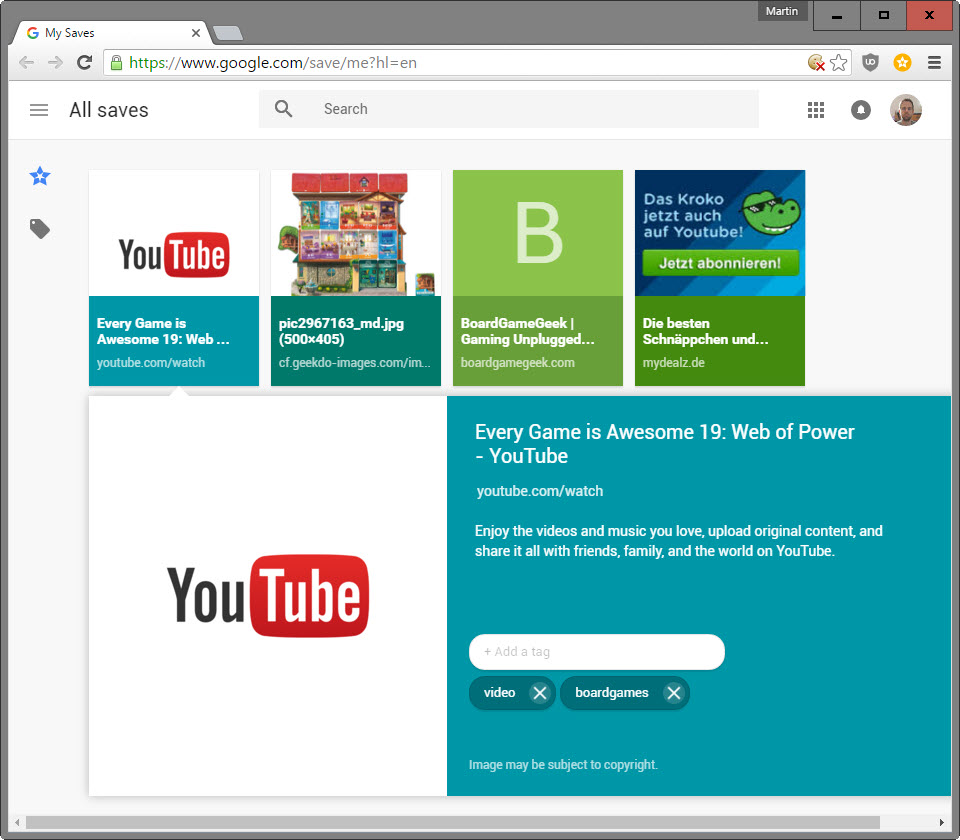960x840 pixels.
Task: Click the browser forward arrow
Action: 55,62
